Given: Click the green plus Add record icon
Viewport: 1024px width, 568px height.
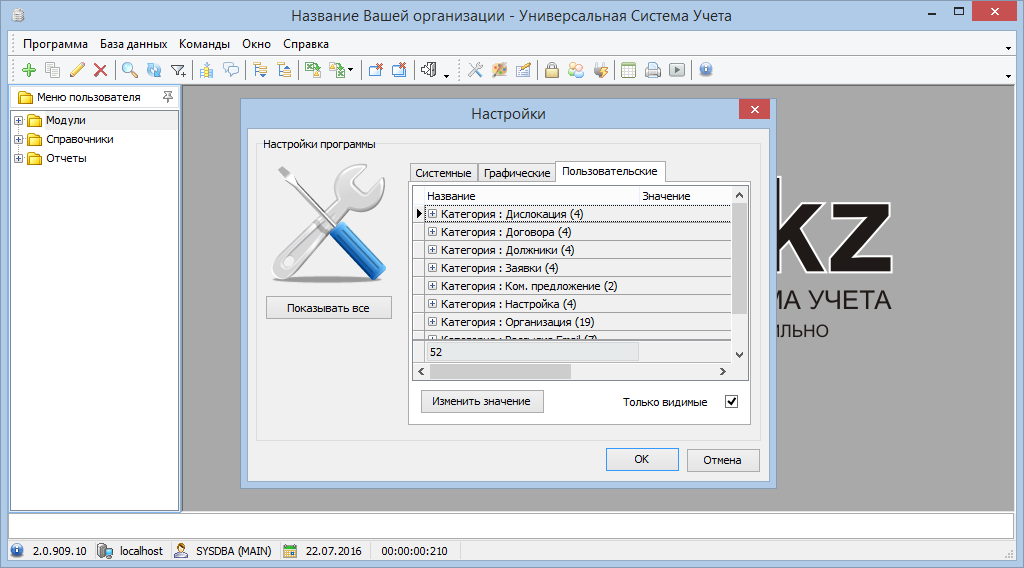Looking at the screenshot, I should coord(28,70).
